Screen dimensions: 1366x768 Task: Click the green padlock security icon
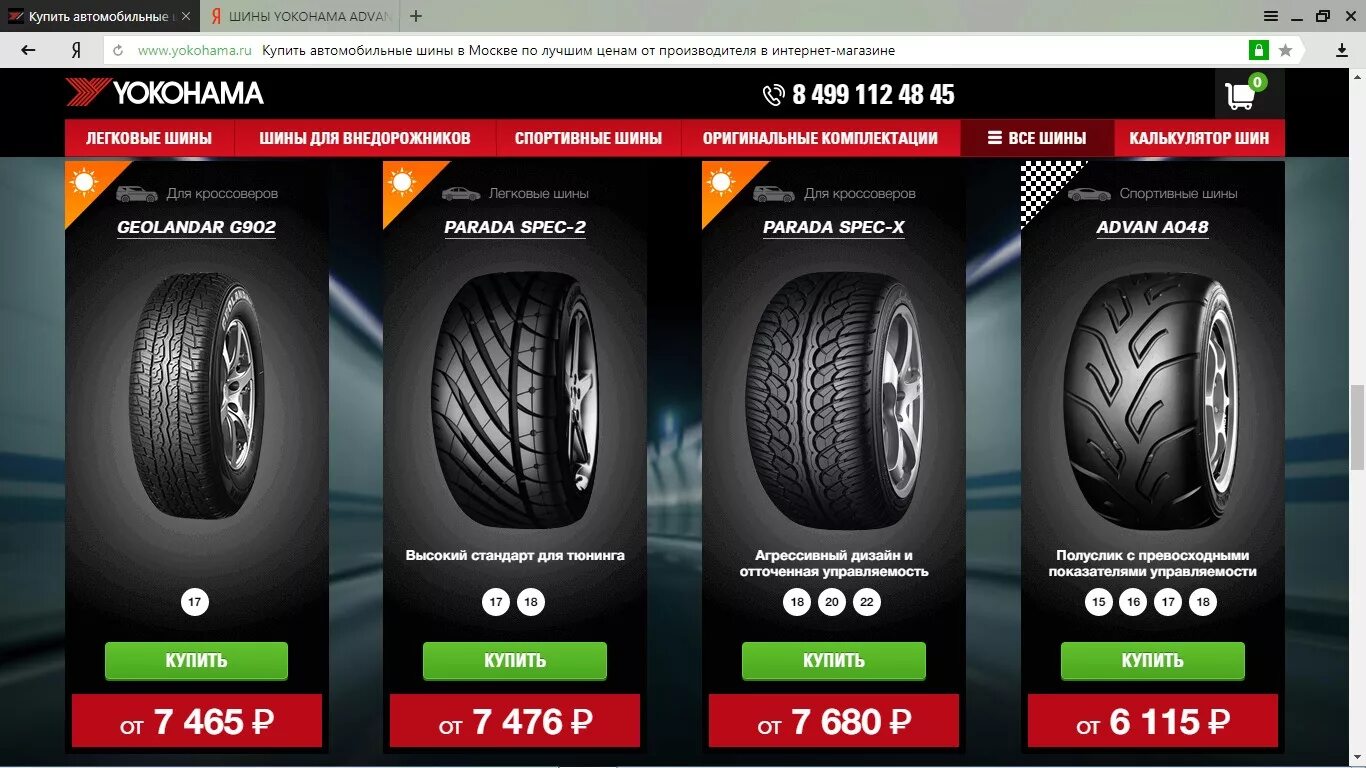click(x=1258, y=50)
